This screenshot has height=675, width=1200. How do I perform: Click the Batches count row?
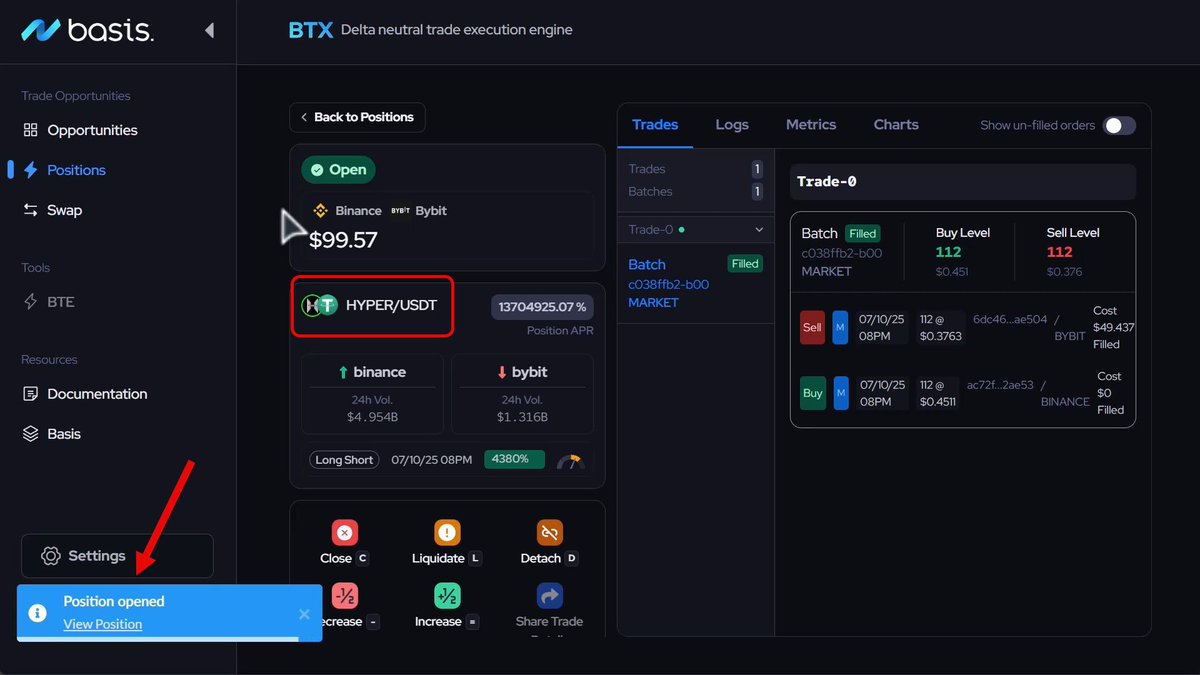tap(695, 191)
